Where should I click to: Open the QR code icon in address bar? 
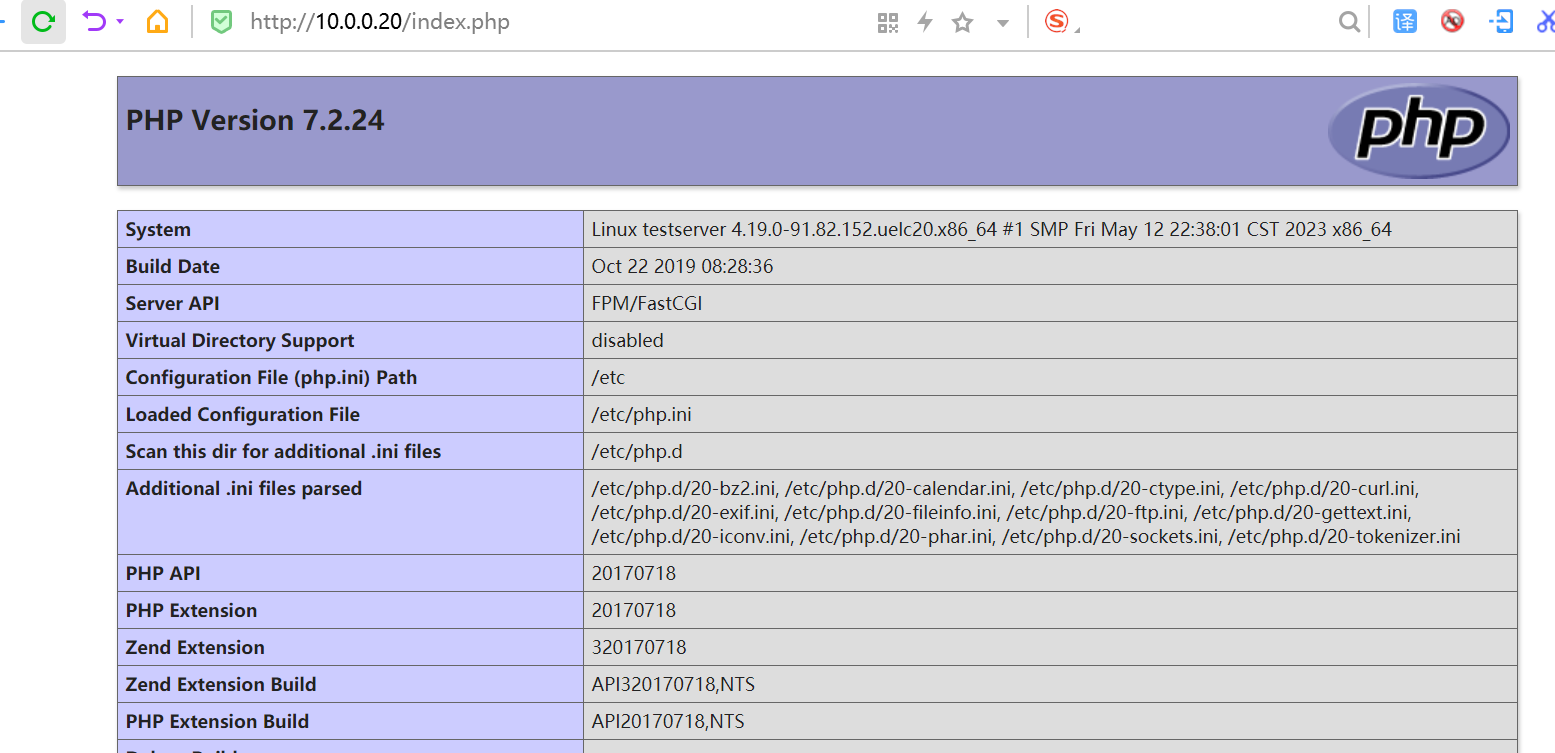(887, 22)
